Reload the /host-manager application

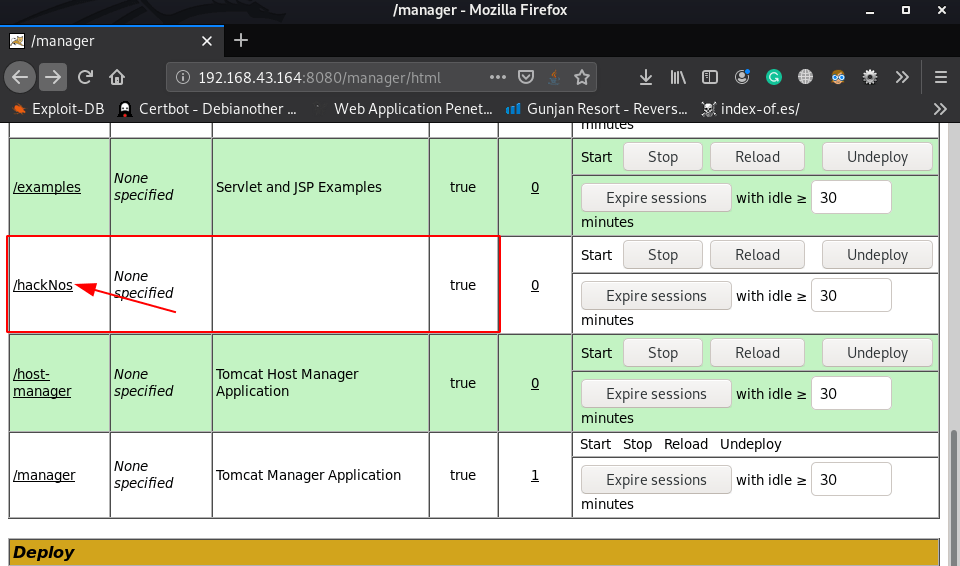click(757, 353)
